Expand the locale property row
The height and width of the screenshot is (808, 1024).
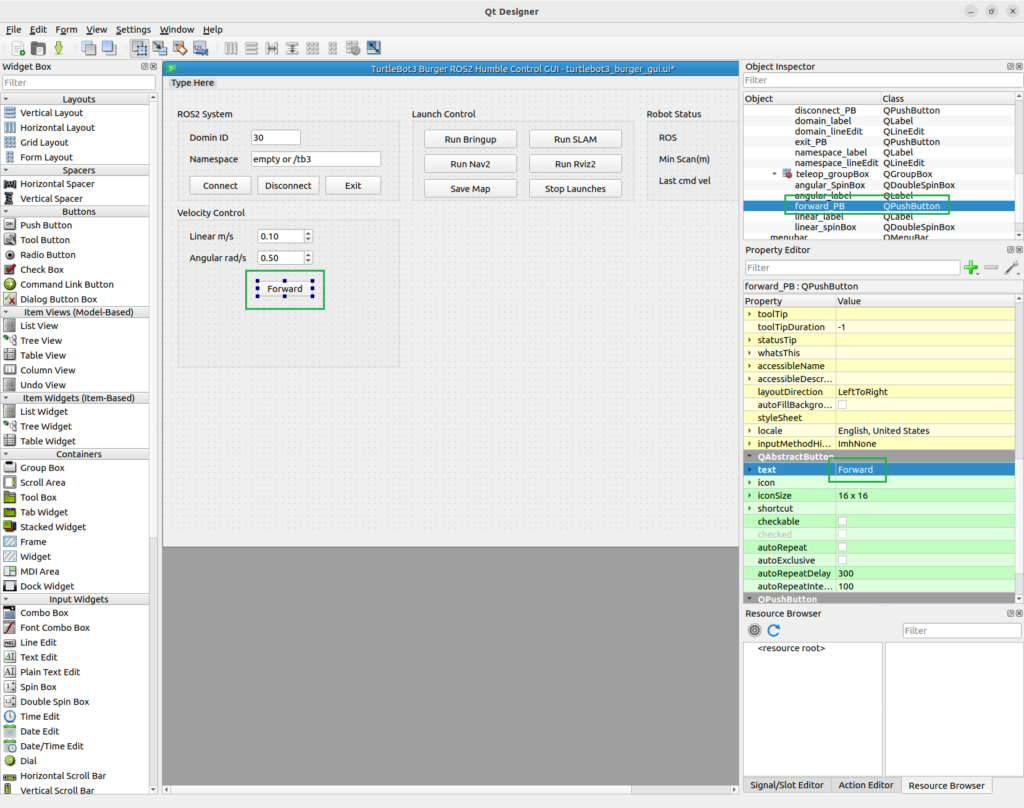(x=750, y=430)
